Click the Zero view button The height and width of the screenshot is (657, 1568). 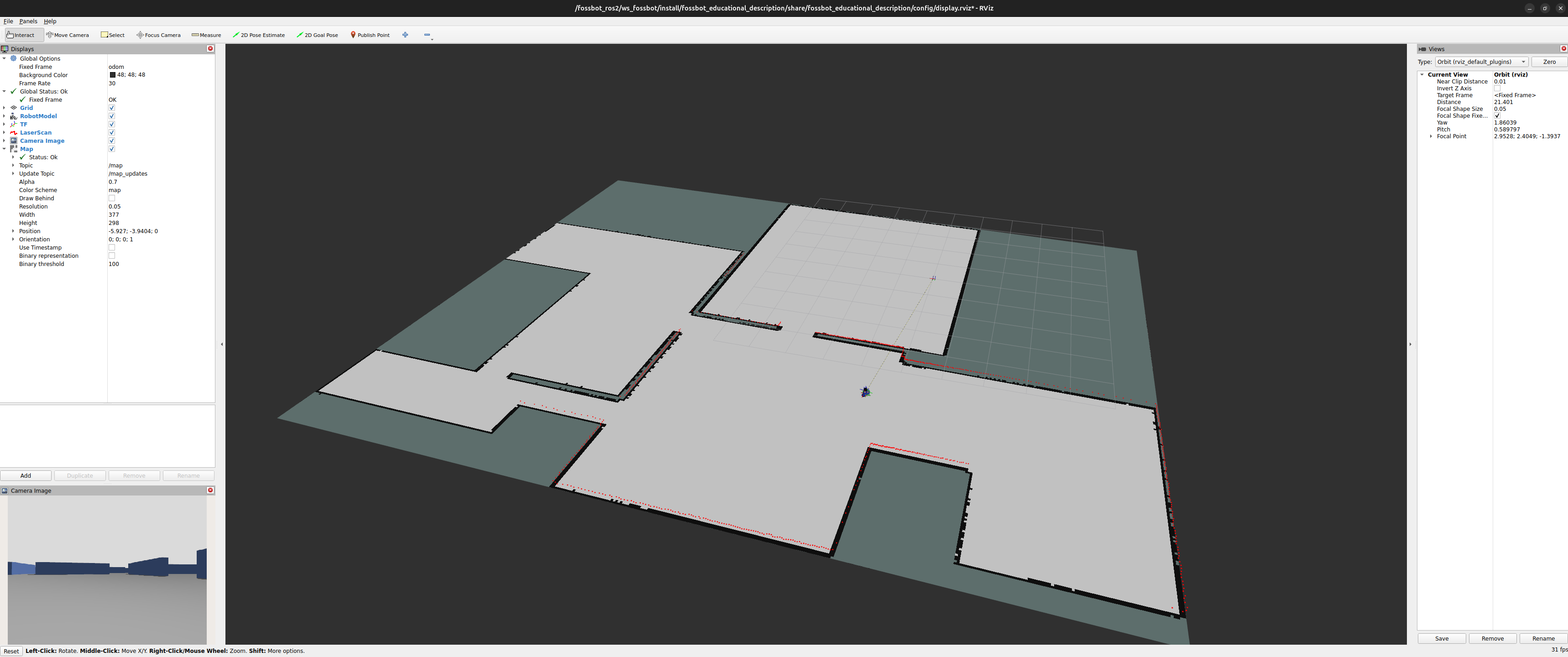tap(1549, 62)
